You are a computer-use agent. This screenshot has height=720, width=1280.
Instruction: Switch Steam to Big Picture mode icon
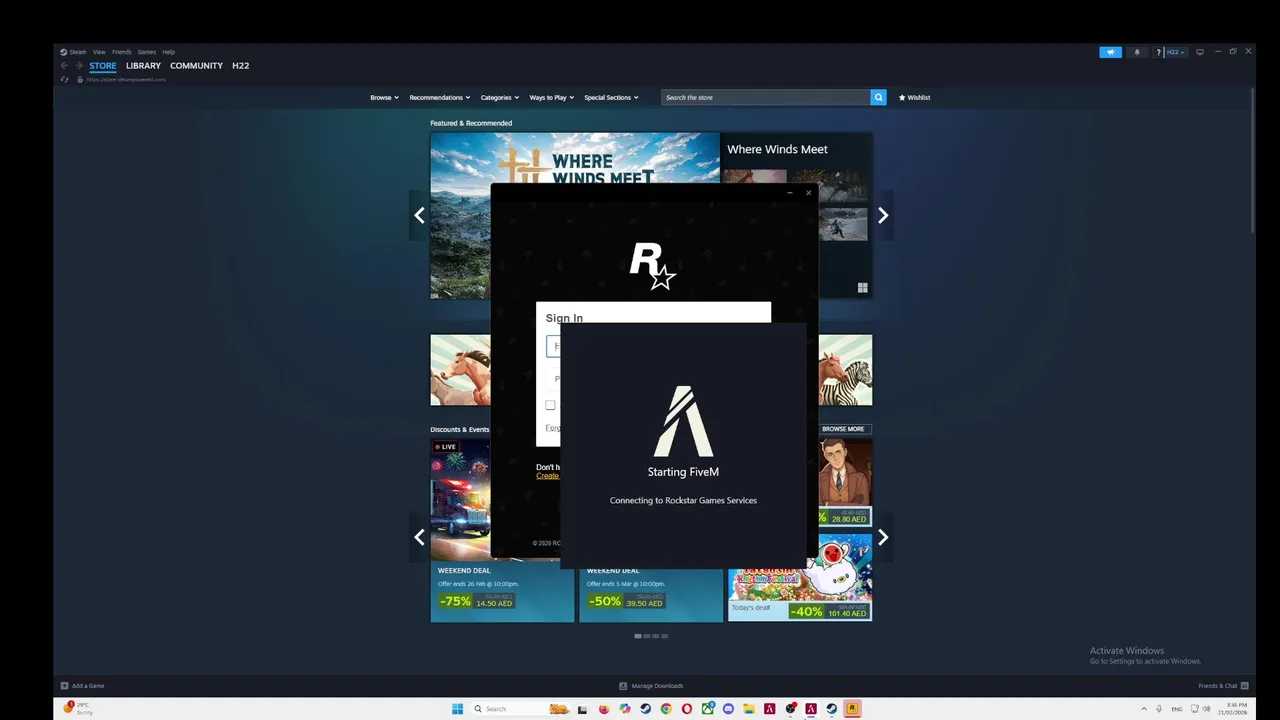tap(1200, 52)
